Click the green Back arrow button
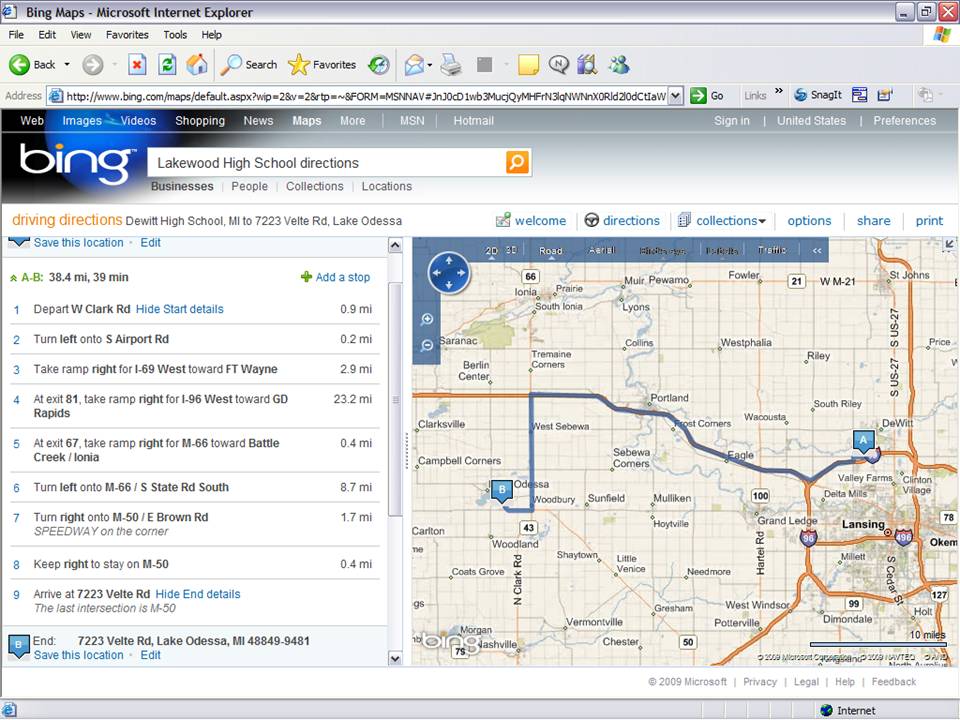The height and width of the screenshot is (720, 960). [19, 64]
